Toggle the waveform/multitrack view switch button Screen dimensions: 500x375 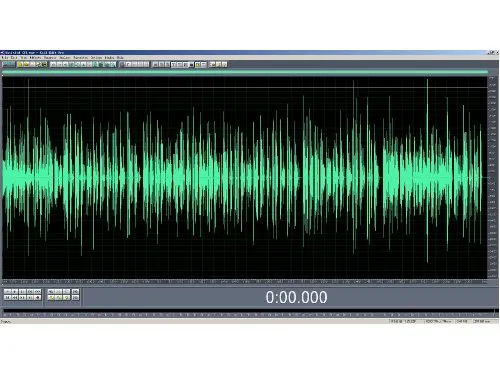click(x=8, y=64)
